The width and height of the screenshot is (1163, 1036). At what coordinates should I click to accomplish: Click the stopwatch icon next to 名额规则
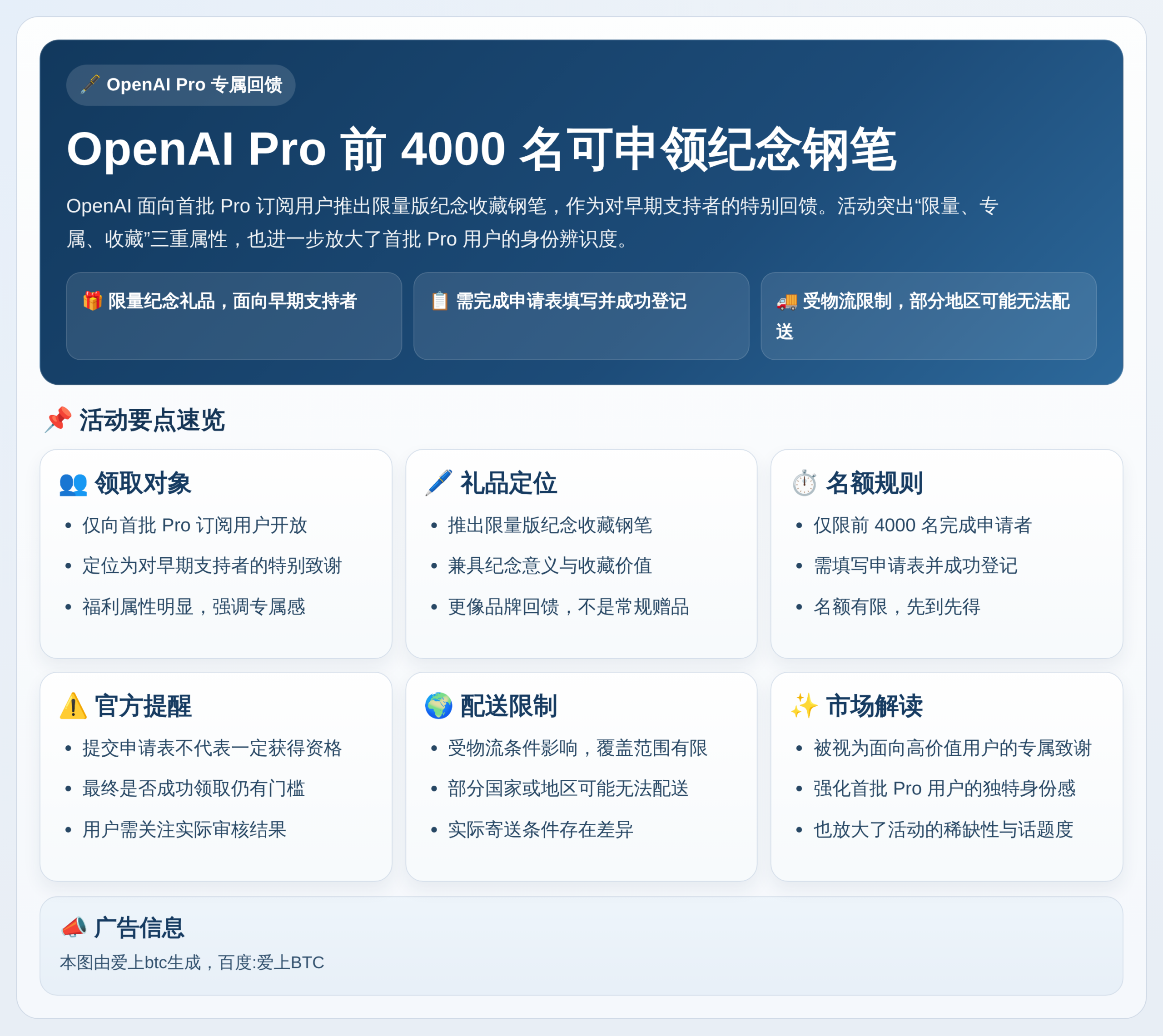pos(805,483)
